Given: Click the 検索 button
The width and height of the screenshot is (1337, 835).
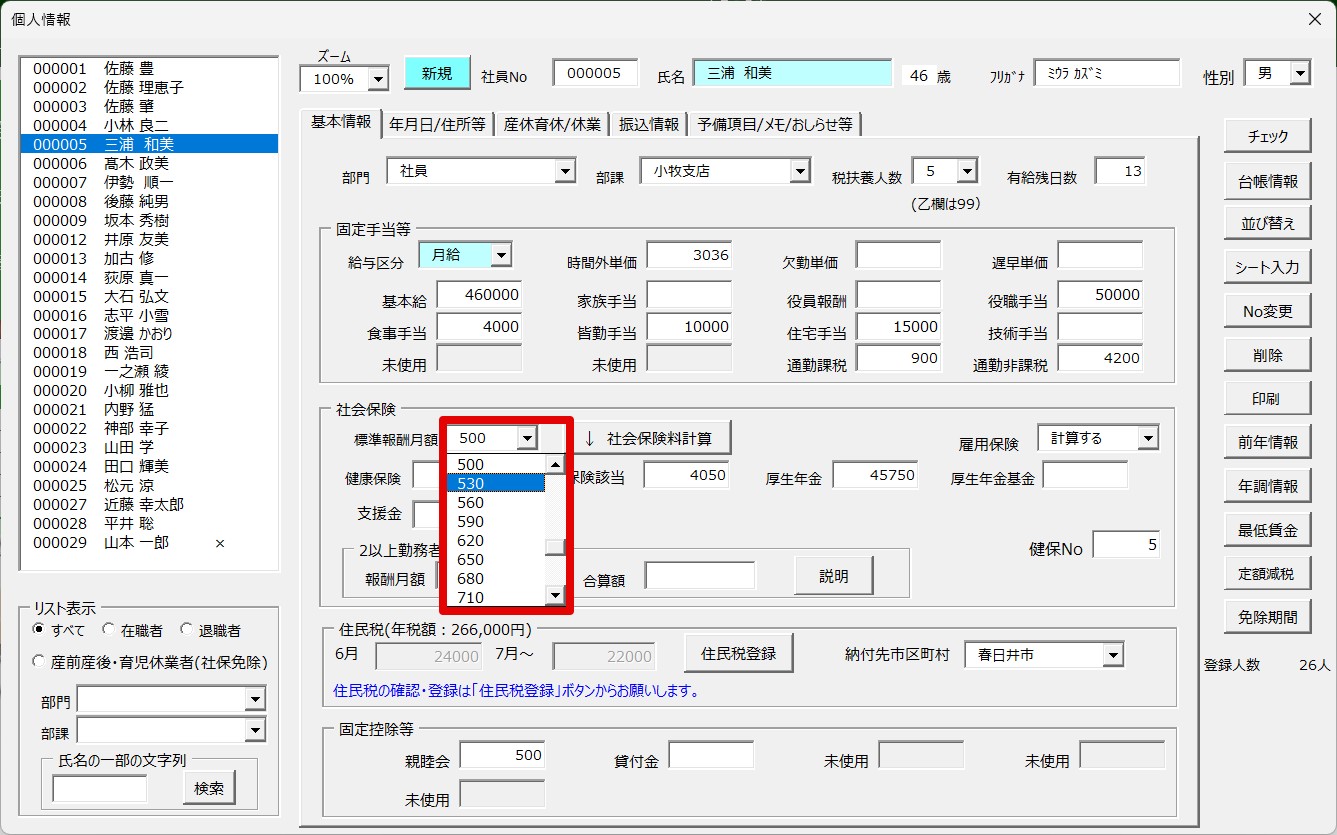Looking at the screenshot, I should tap(209, 788).
